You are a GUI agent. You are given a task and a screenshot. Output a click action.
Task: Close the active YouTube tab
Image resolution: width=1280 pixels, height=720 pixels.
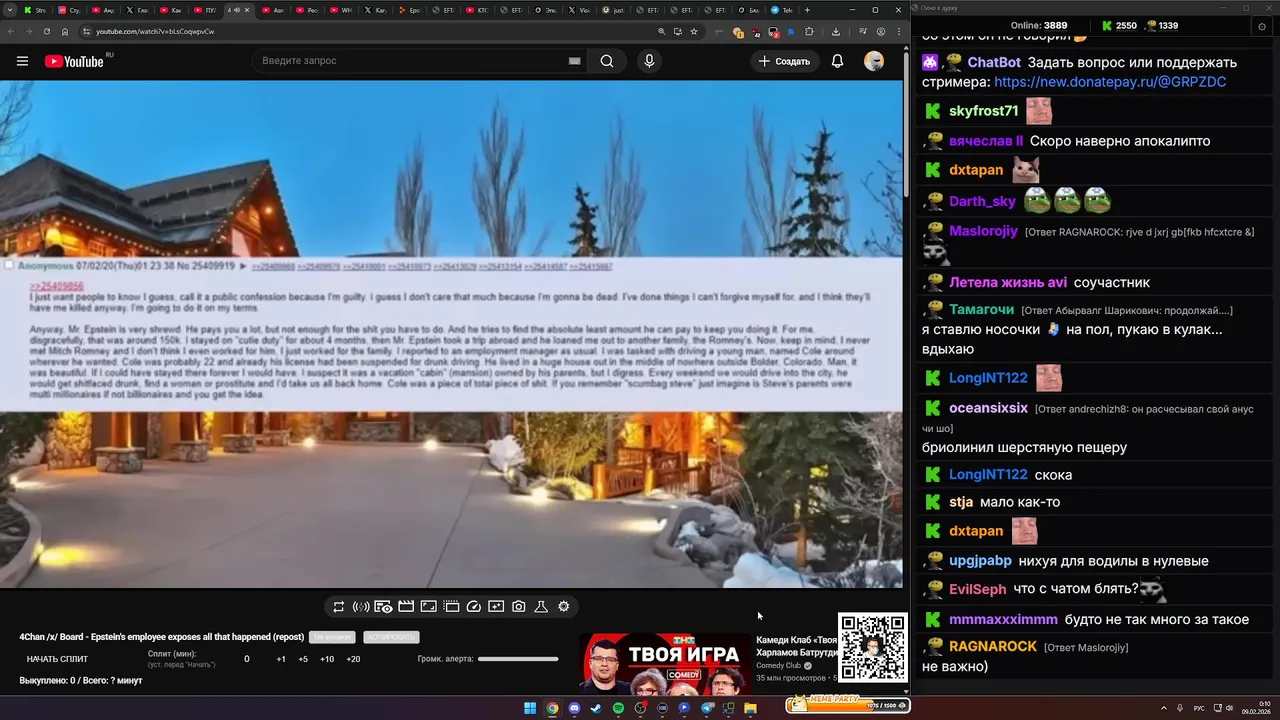(248, 10)
